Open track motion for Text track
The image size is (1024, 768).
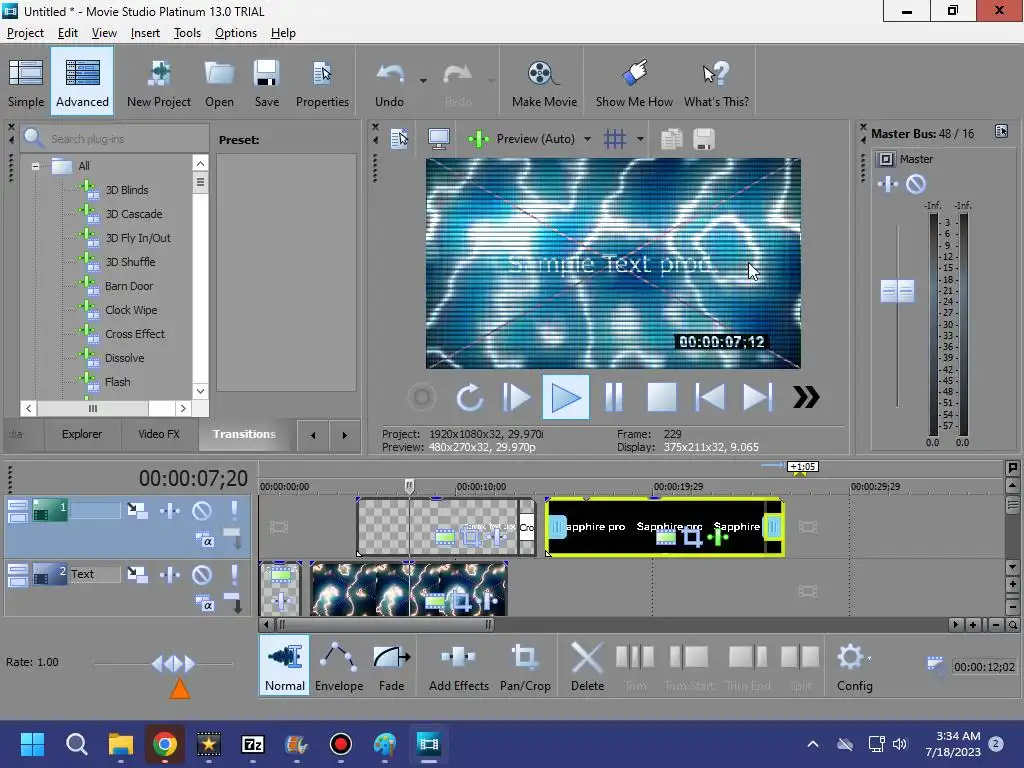click(137, 575)
